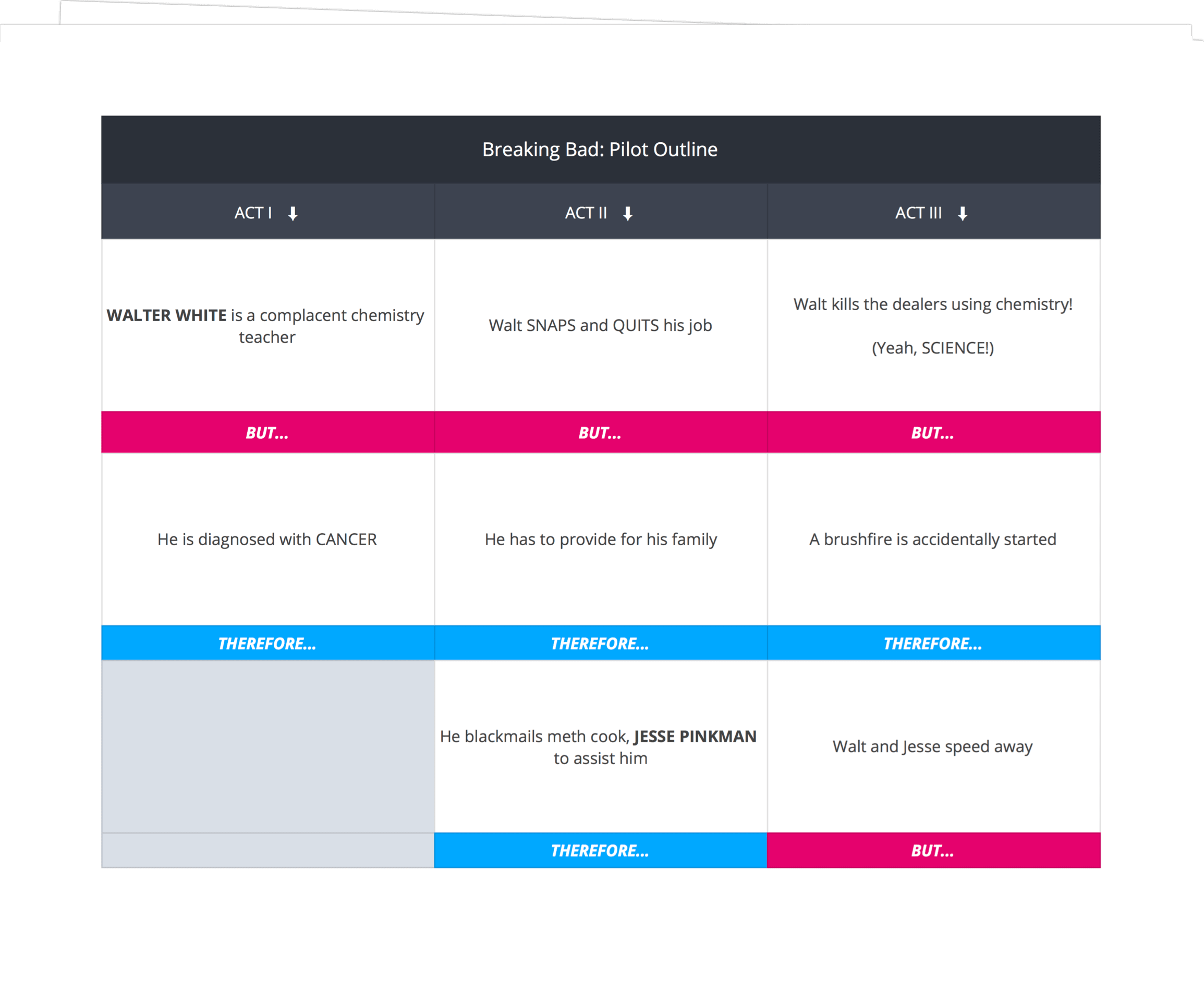The height and width of the screenshot is (993, 1204).
Task: Select the BUT... row in ACT I
Action: point(267,432)
